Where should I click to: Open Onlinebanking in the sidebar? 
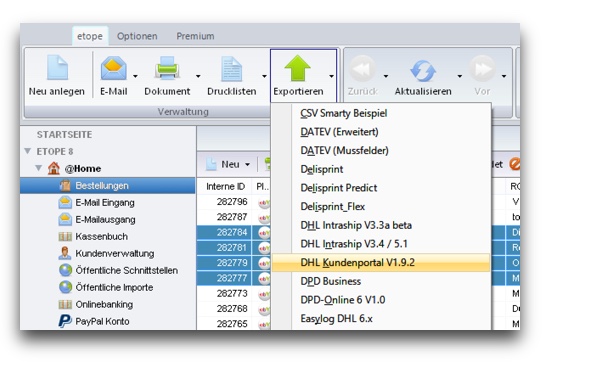[104, 305]
